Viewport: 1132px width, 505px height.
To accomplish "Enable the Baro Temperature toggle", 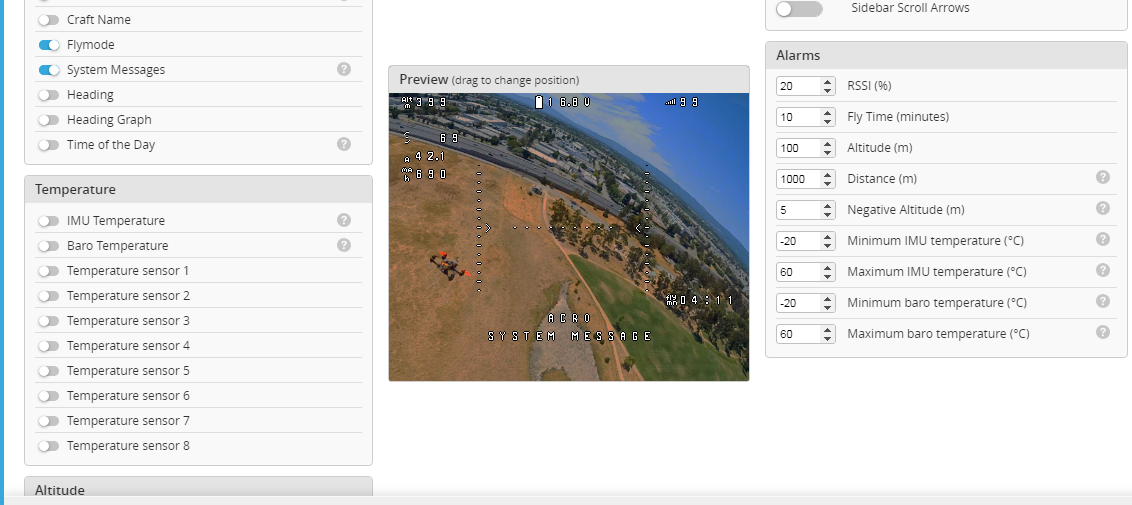I will pyautogui.click(x=48, y=246).
